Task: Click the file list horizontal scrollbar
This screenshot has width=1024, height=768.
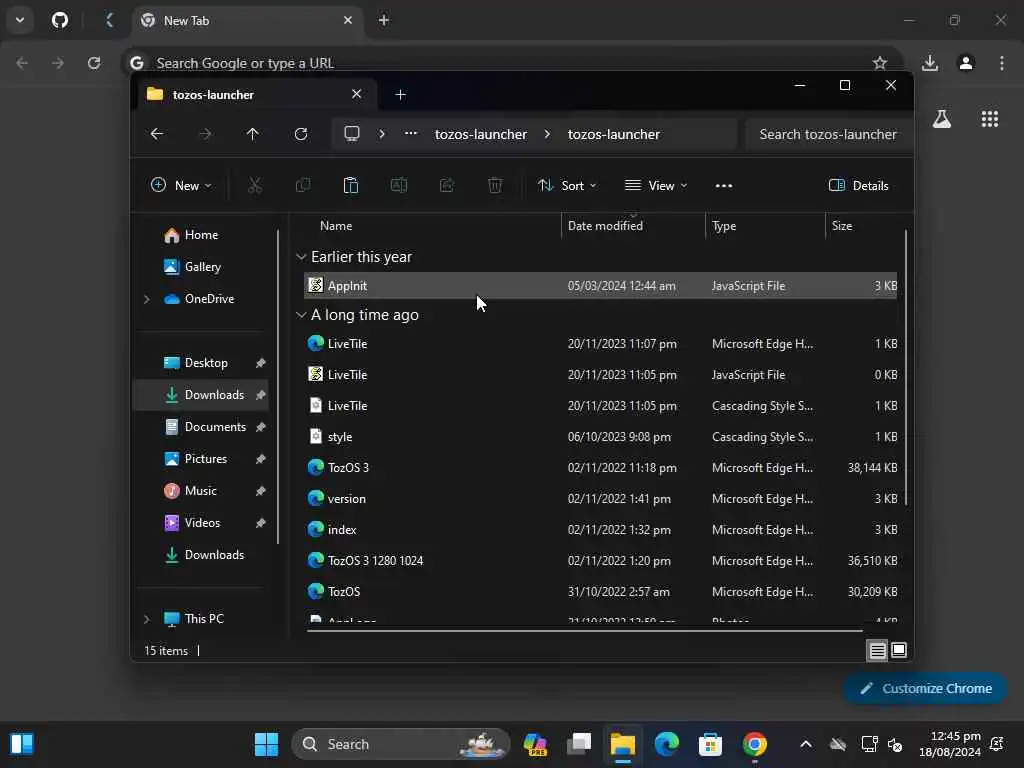Action: (584, 631)
